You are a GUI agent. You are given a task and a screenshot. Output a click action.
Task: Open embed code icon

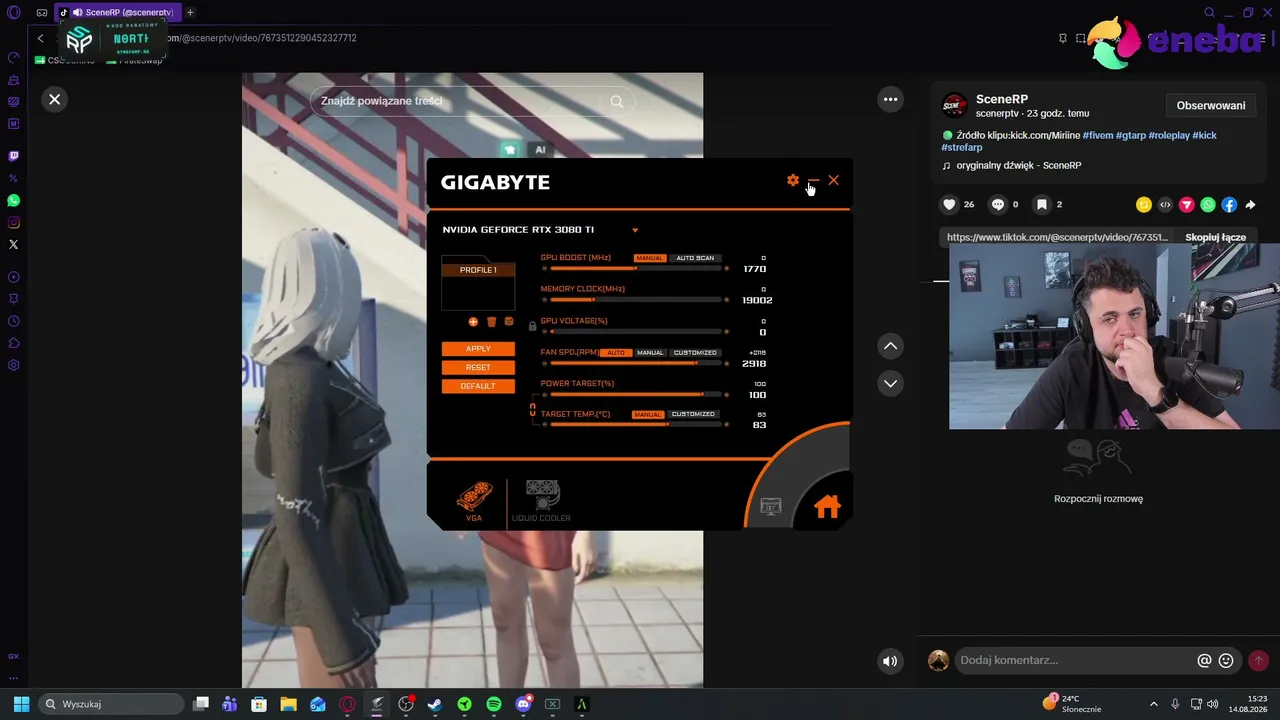tap(1165, 205)
